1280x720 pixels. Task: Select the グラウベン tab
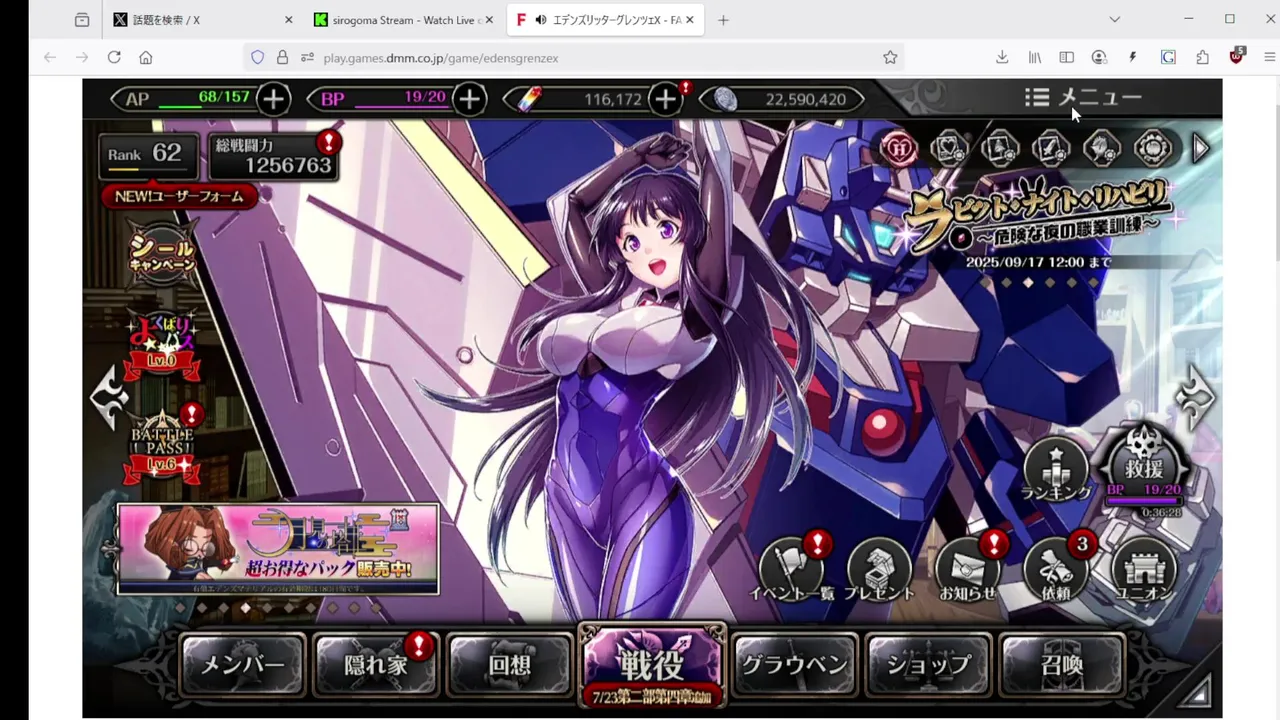tap(795, 664)
